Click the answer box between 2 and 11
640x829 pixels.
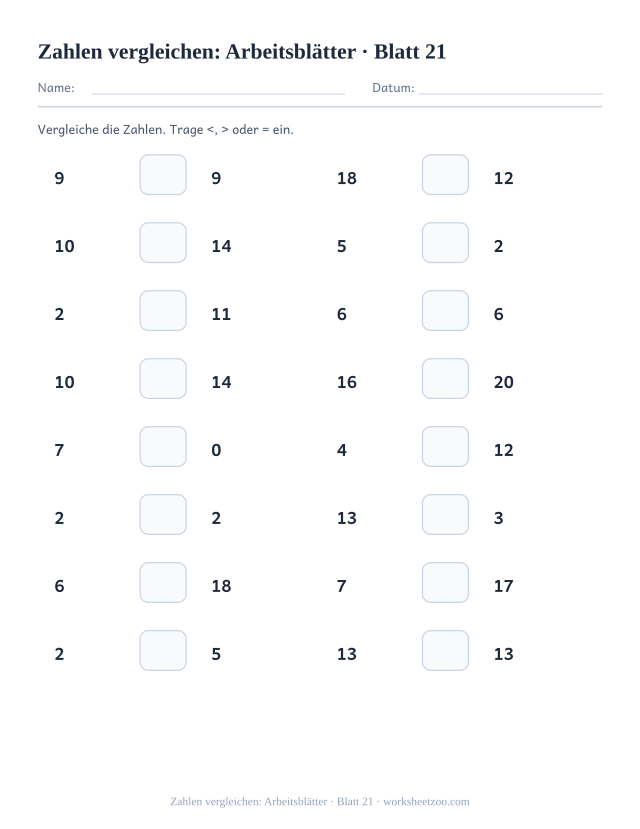(x=163, y=310)
